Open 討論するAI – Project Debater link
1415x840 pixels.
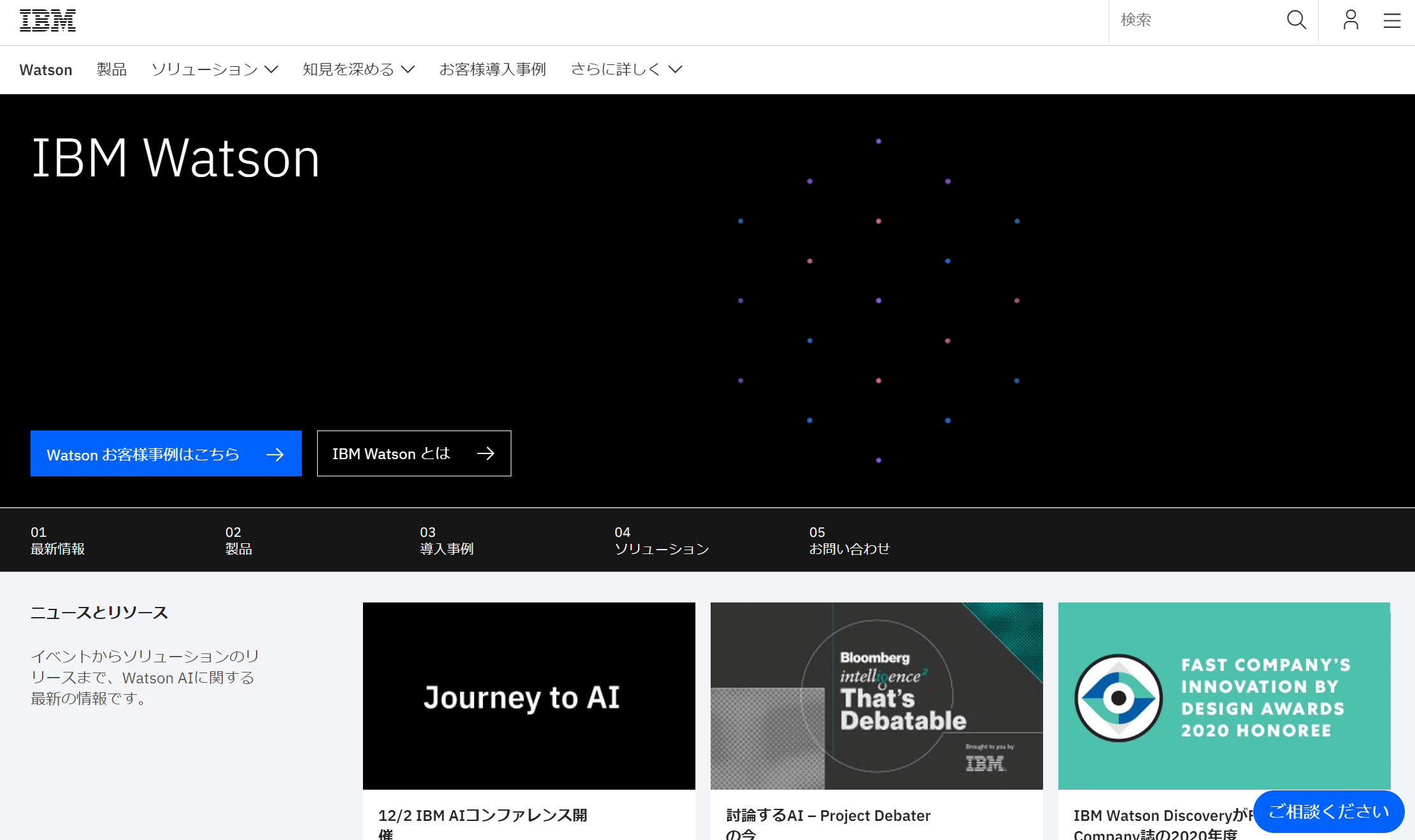828,823
